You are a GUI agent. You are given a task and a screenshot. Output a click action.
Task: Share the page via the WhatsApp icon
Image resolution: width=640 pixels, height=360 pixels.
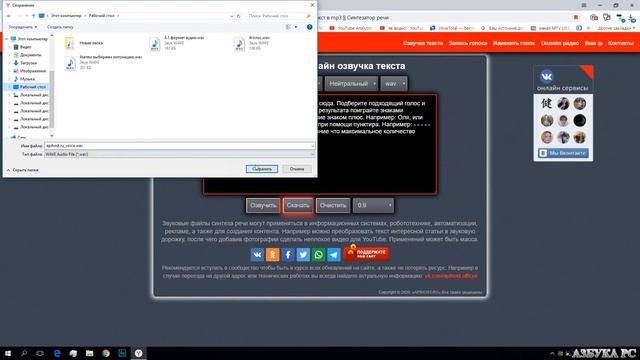(x=318, y=255)
